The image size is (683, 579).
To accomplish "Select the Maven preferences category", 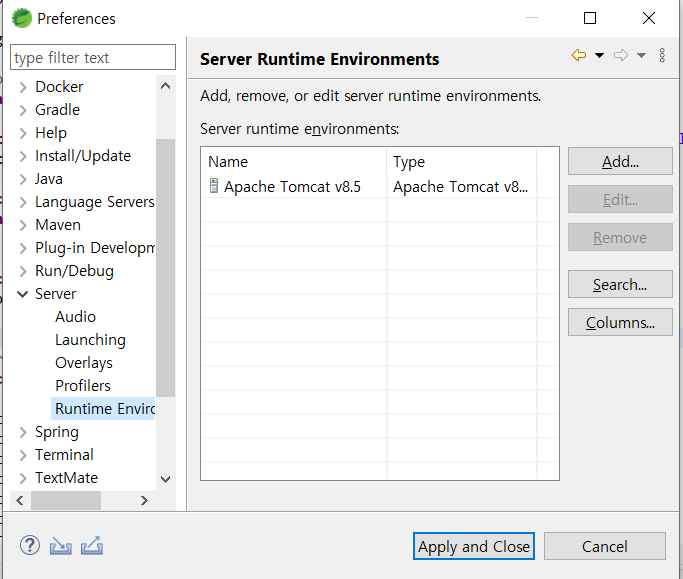I will point(58,225).
